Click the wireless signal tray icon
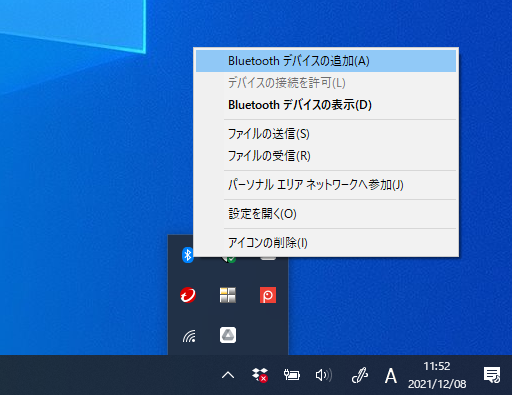Screen dimensions: 512x395 click(189, 336)
